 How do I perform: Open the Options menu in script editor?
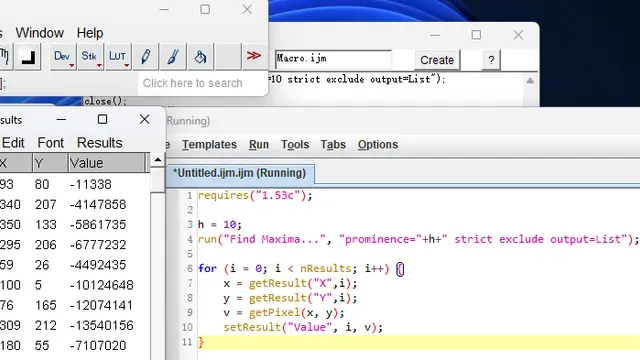click(x=378, y=144)
